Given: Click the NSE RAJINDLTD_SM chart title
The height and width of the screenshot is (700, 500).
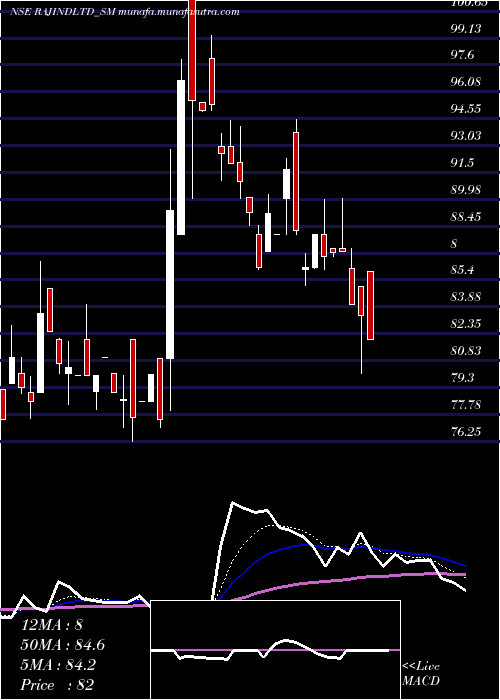Looking at the screenshot, I should [x=125, y=12].
